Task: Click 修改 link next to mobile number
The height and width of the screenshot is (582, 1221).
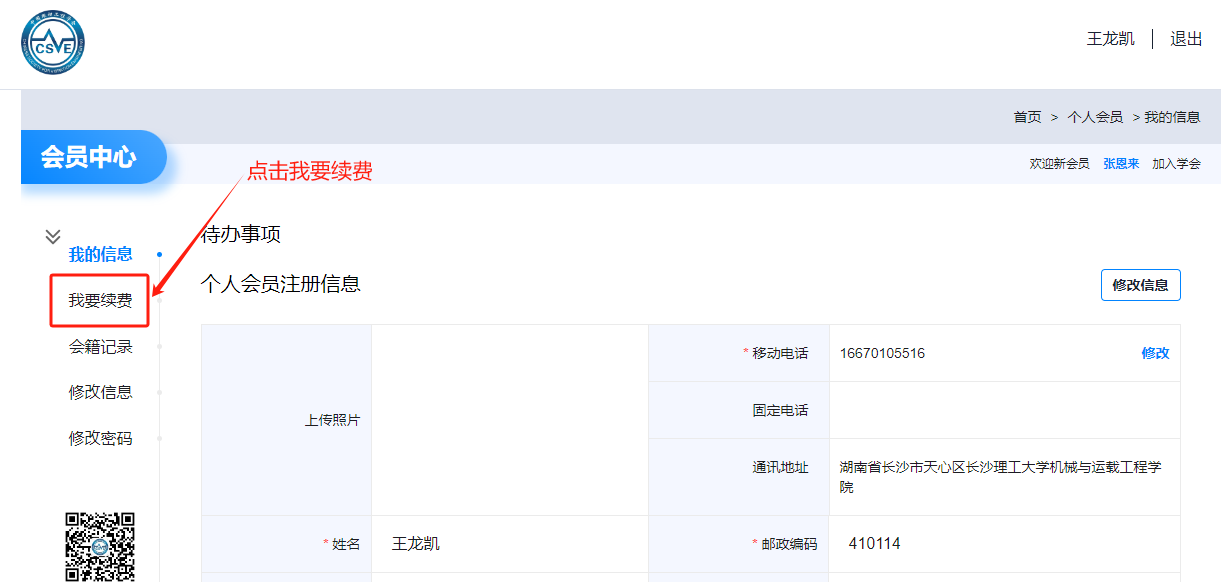Action: pyautogui.click(x=1155, y=353)
